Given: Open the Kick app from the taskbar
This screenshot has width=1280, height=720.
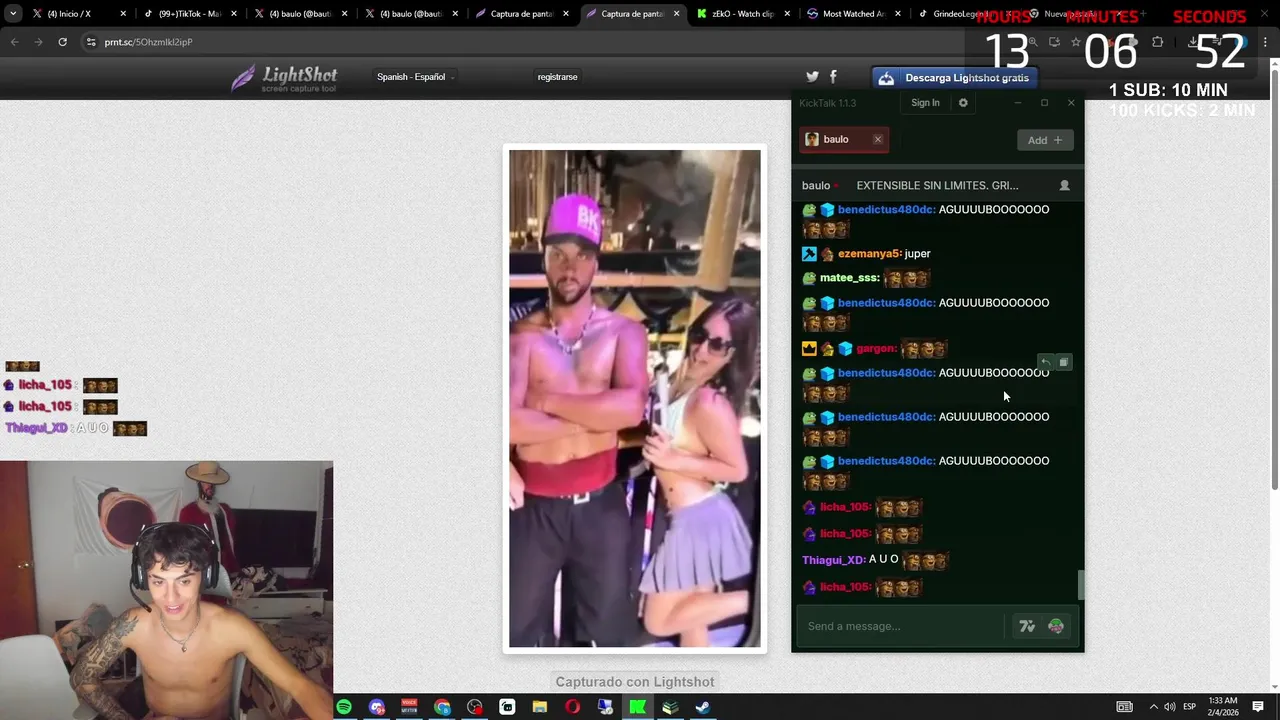Looking at the screenshot, I should pos(637,707).
